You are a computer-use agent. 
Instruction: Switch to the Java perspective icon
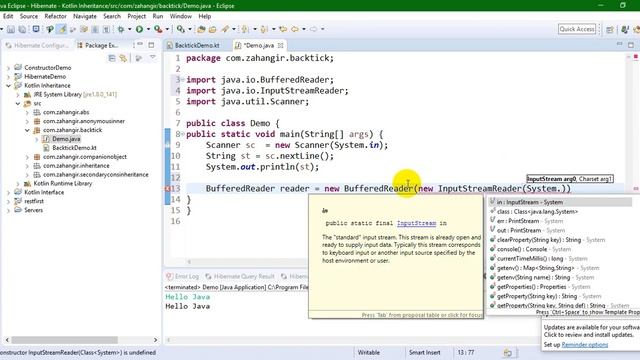click(625, 29)
